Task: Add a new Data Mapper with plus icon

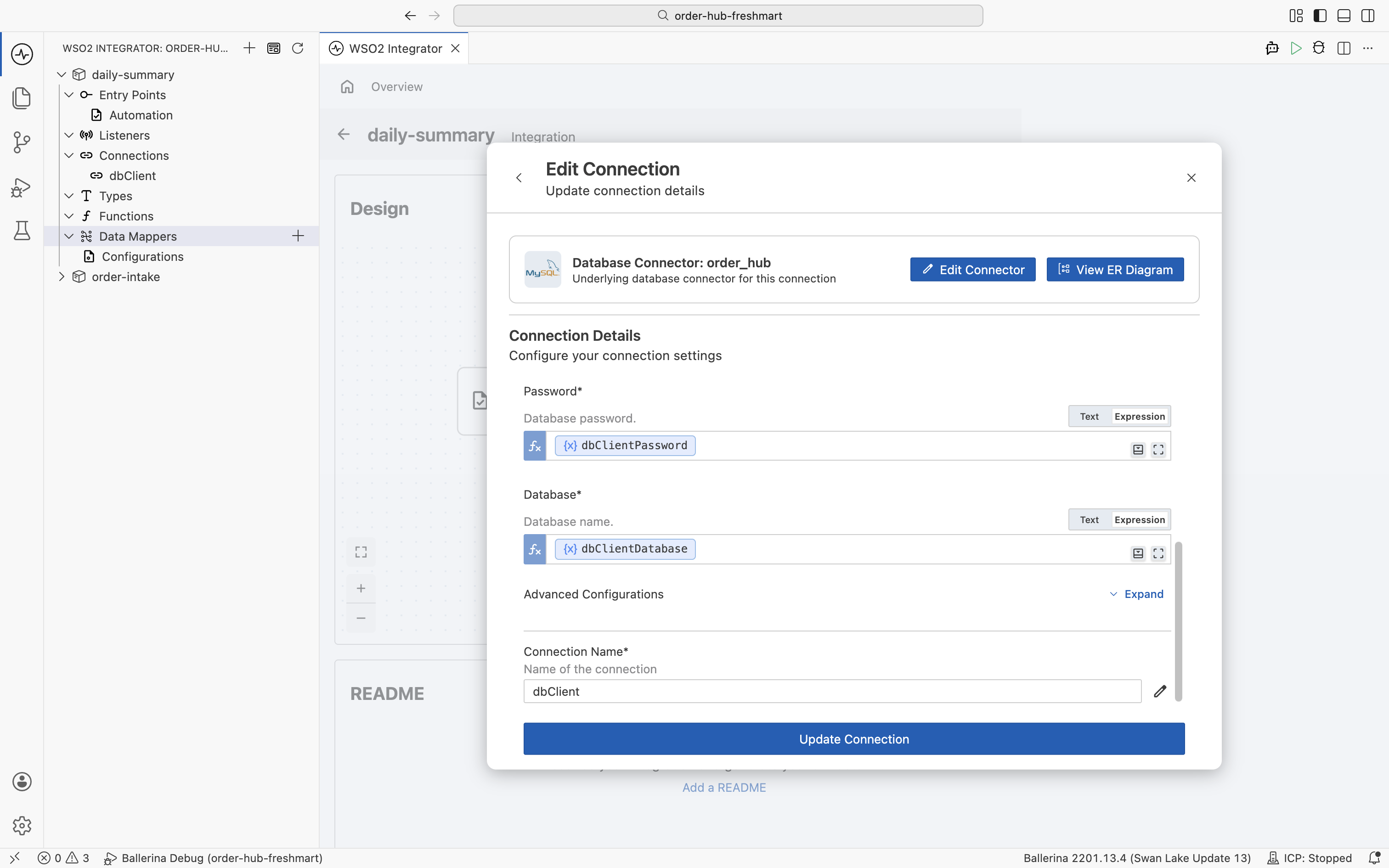Action: tap(298, 236)
